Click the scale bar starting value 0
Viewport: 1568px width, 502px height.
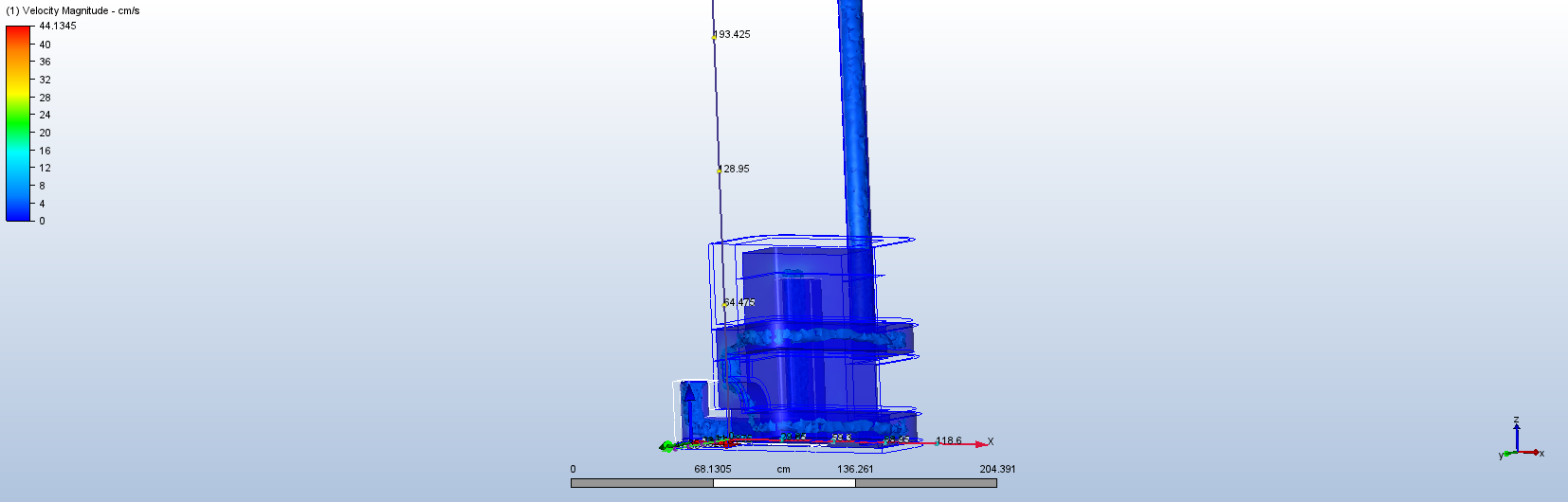(573, 469)
